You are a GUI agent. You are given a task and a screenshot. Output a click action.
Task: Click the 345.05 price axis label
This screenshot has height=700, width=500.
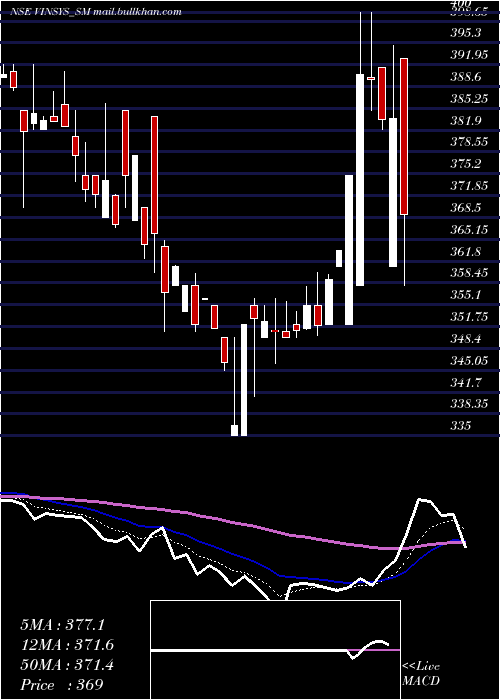point(468,360)
